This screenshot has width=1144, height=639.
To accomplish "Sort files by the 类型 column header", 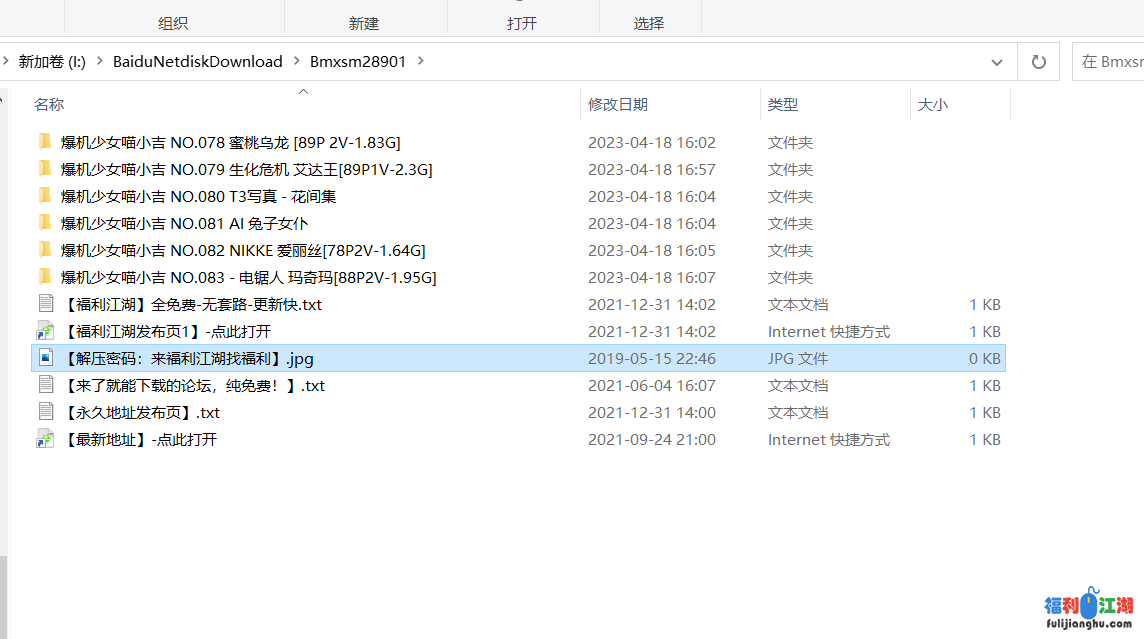I will [782, 104].
